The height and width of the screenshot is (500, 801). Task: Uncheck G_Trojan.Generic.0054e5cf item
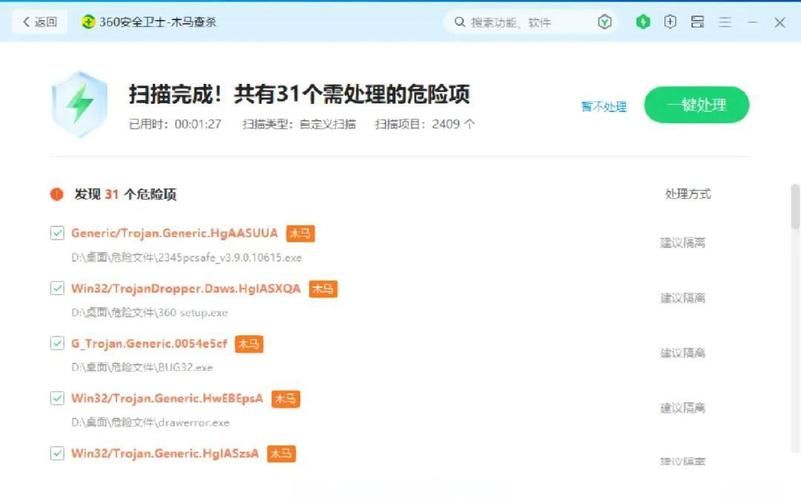pos(57,343)
